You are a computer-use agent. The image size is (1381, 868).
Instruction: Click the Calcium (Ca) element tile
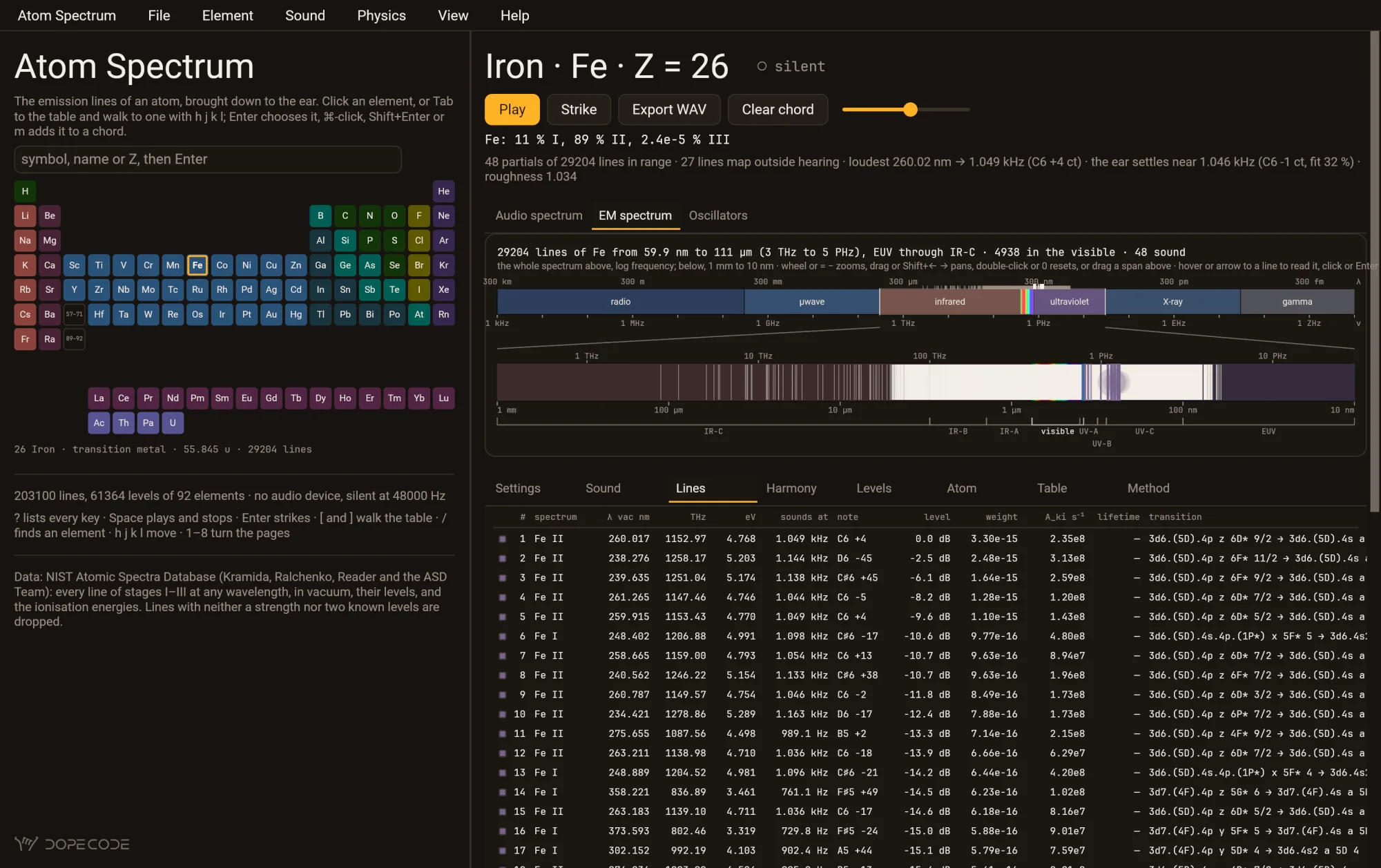[x=50, y=265]
